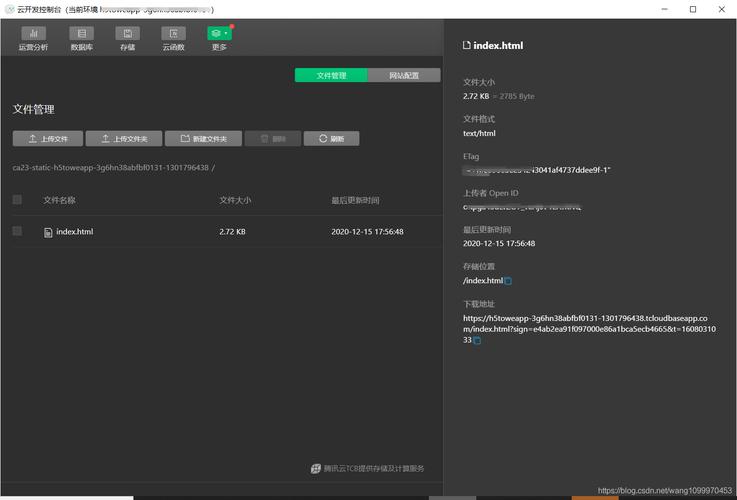Click the Tencent Cloud TCB footer logo
Screen dimensions: 737x500
(316, 468)
